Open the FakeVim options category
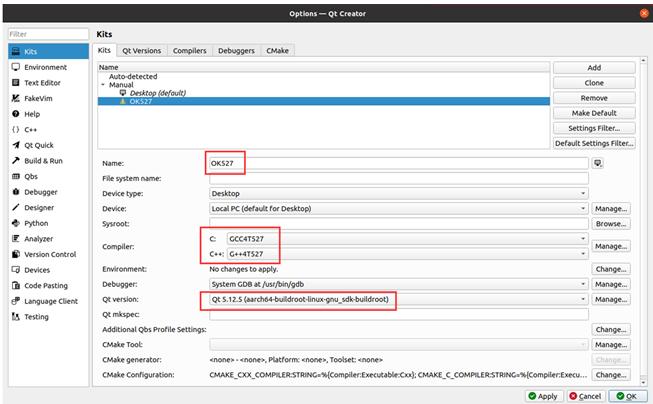 [x=48, y=98]
